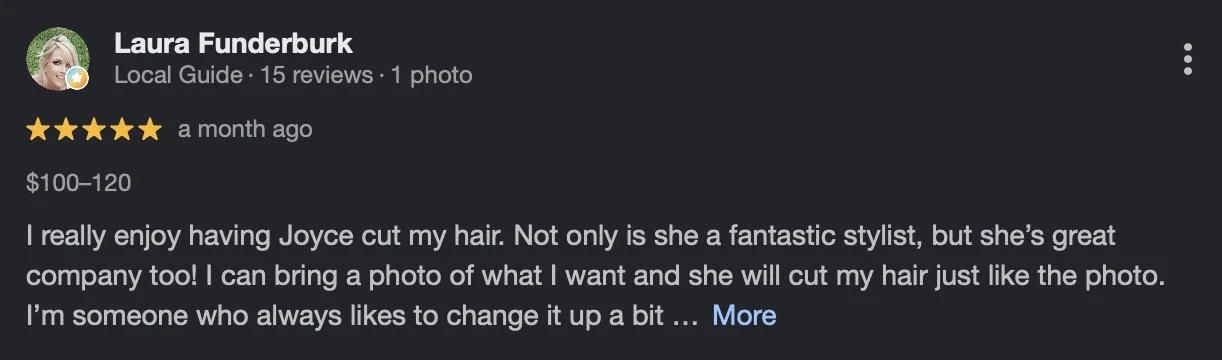Click the second rating star
This screenshot has height=360, width=1222.
tap(66, 129)
